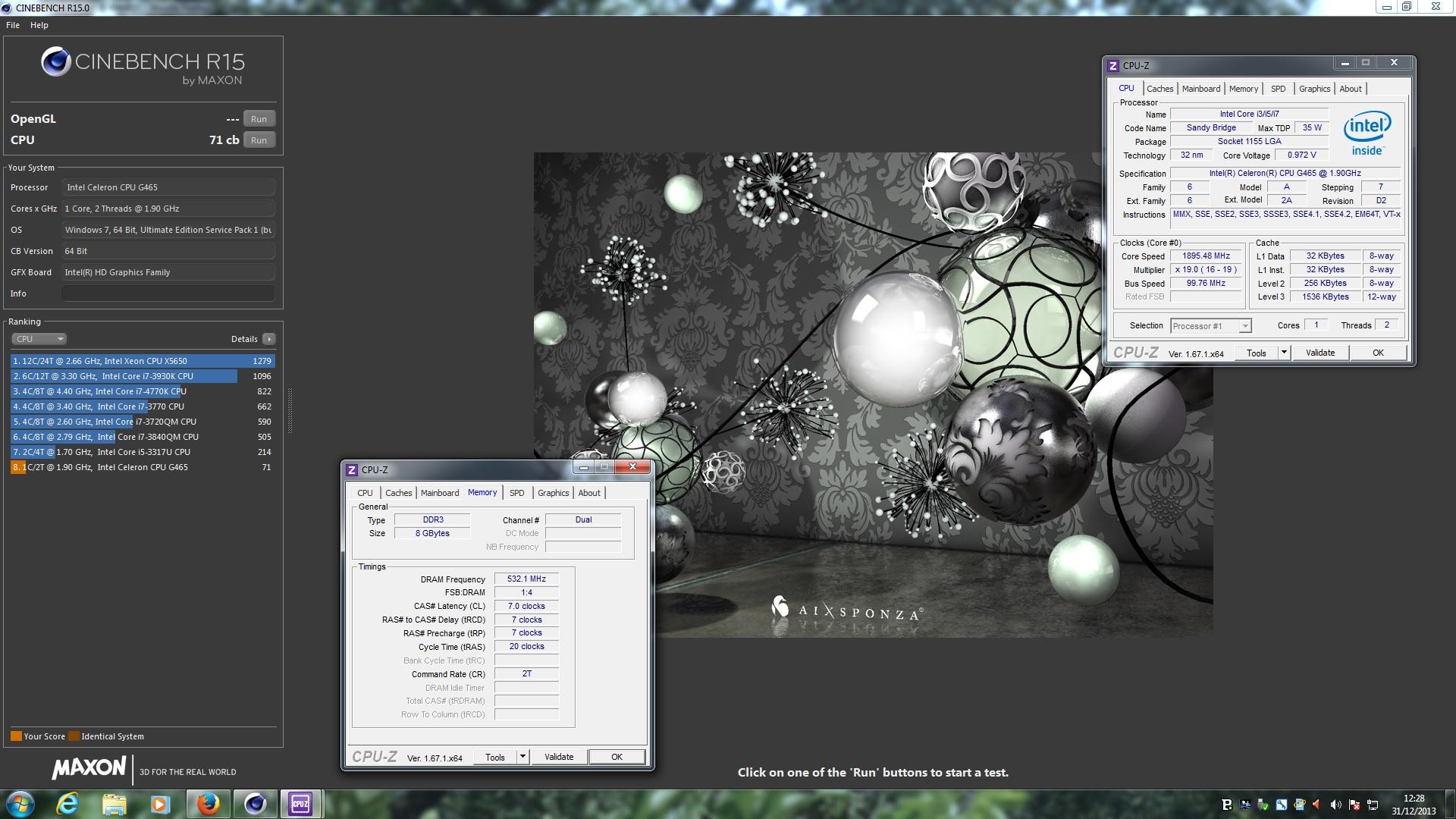
Task: Select ranking row Intel Xeon CPU X5650
Action: 143,361
